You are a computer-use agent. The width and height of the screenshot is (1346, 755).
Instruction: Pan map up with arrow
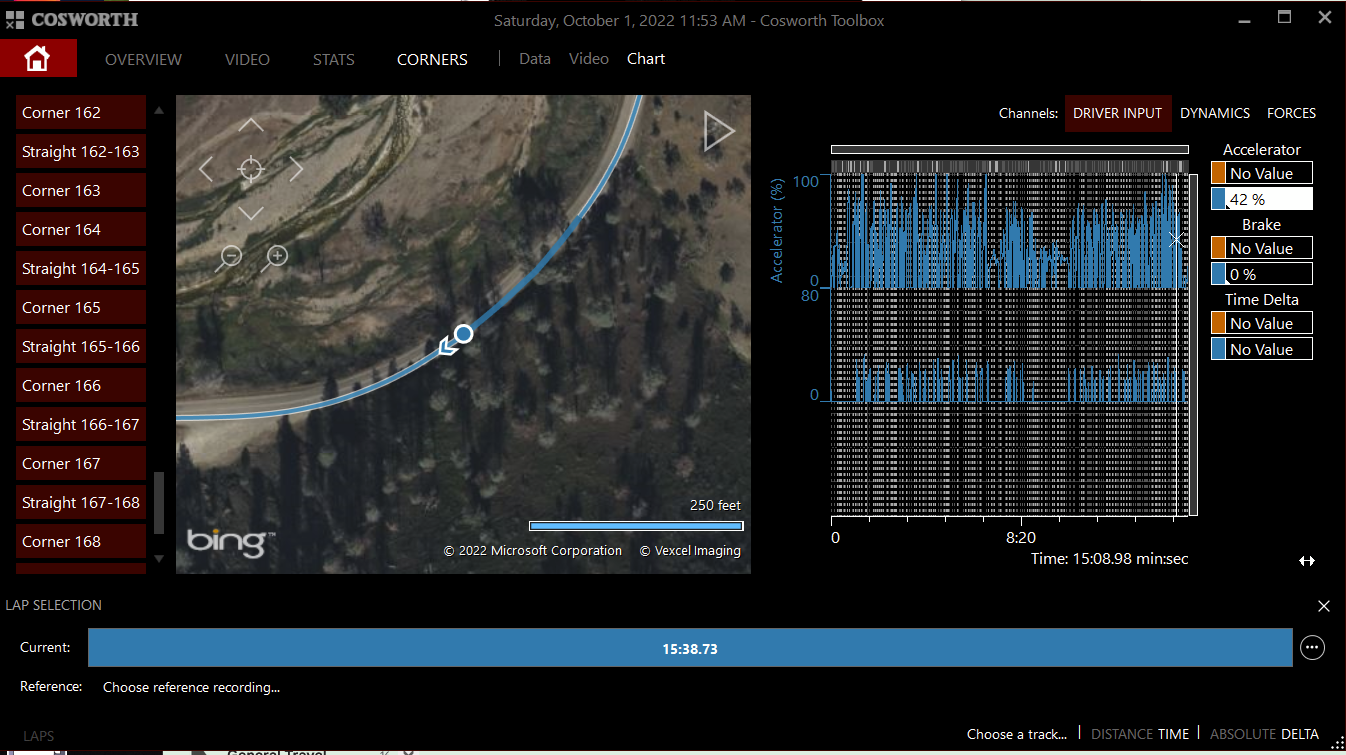(x=251, y=126)
